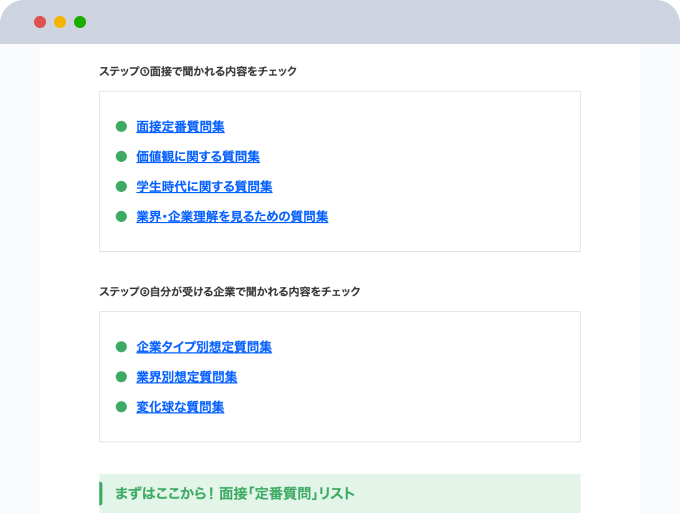Click the ステップ①面接で聞かれる内容をチェック heading
Viewport: 680px width, 513px height.
(198, 72)
